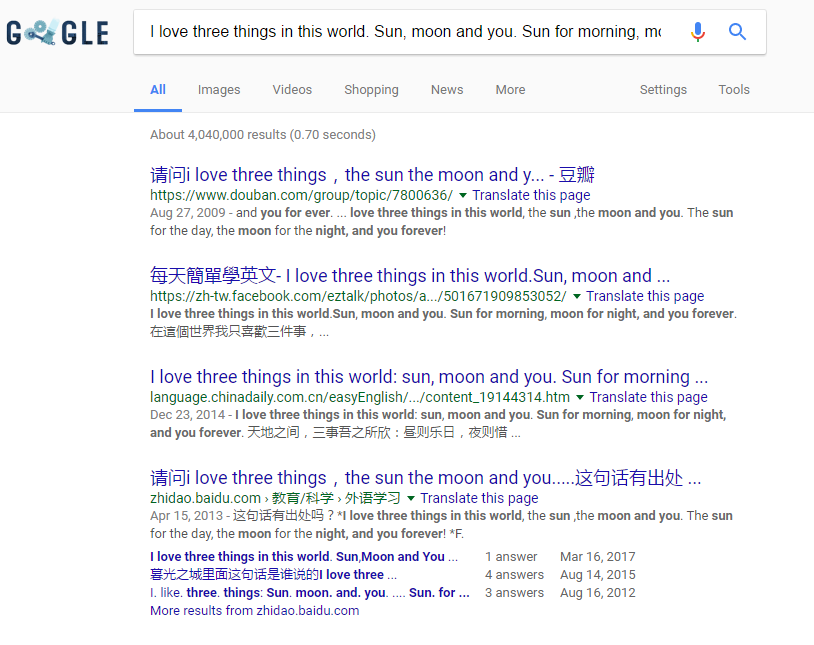This screenshot has width=814, height=645.
Task: Expand the zhidao.baidu.com result arrow dropdown
Action: click(x=411, y=498)
